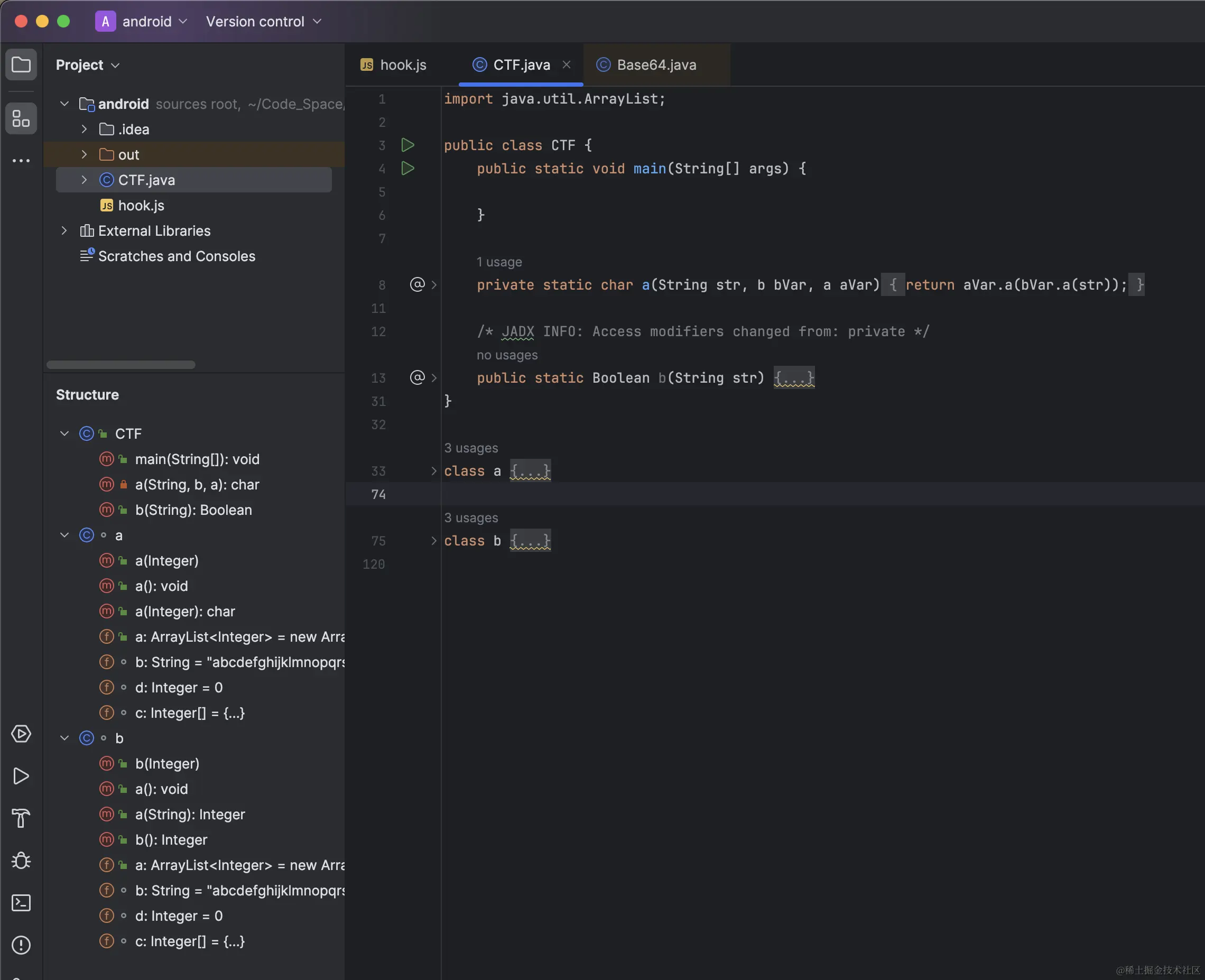Click the more tool windows ellipsis icon
This screenshot has width=1205, height=980.
tap(21, 161)
